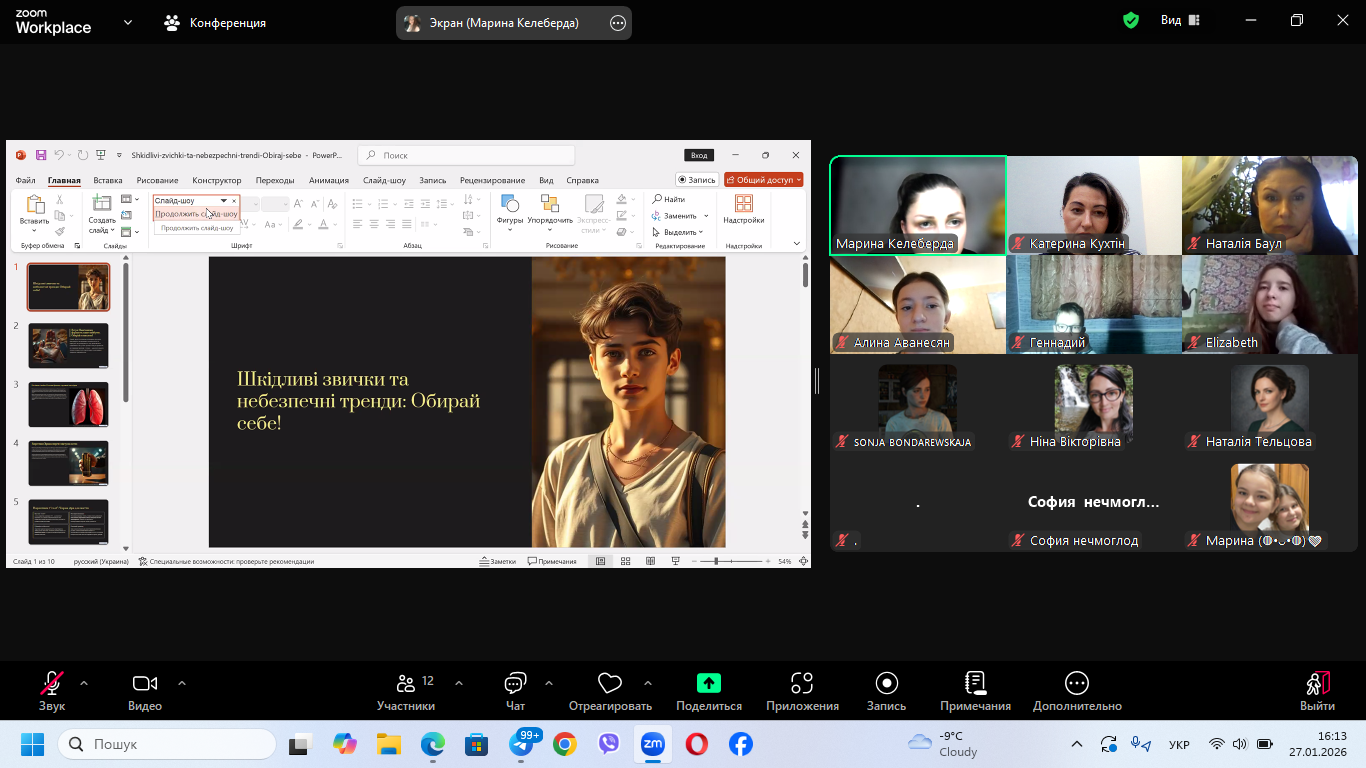Open the Notes icon in toolbar
1366x768 pixels.
click(975, 684)
